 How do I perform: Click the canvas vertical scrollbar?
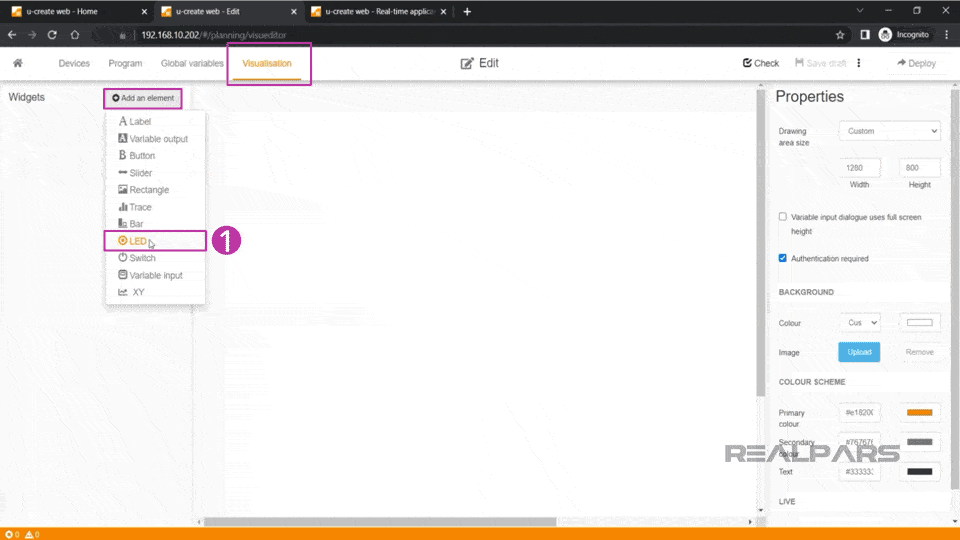click(761, 245)
